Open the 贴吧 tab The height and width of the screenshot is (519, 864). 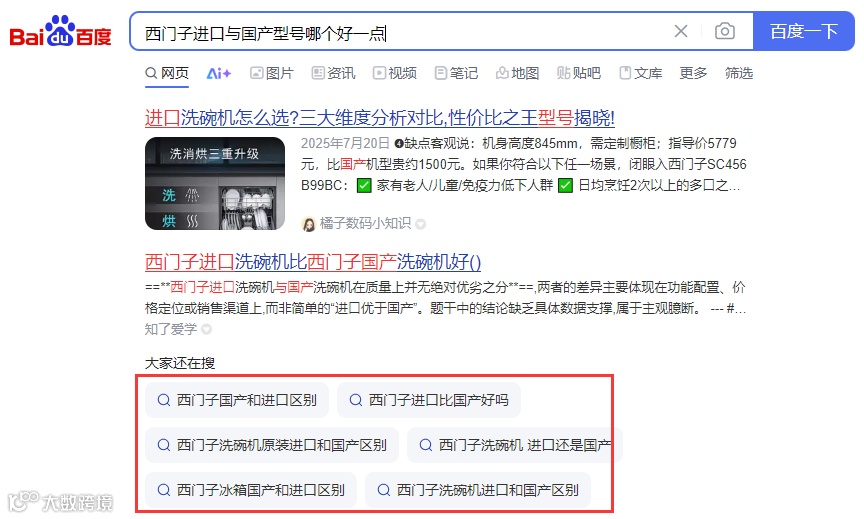coord(579,73)
